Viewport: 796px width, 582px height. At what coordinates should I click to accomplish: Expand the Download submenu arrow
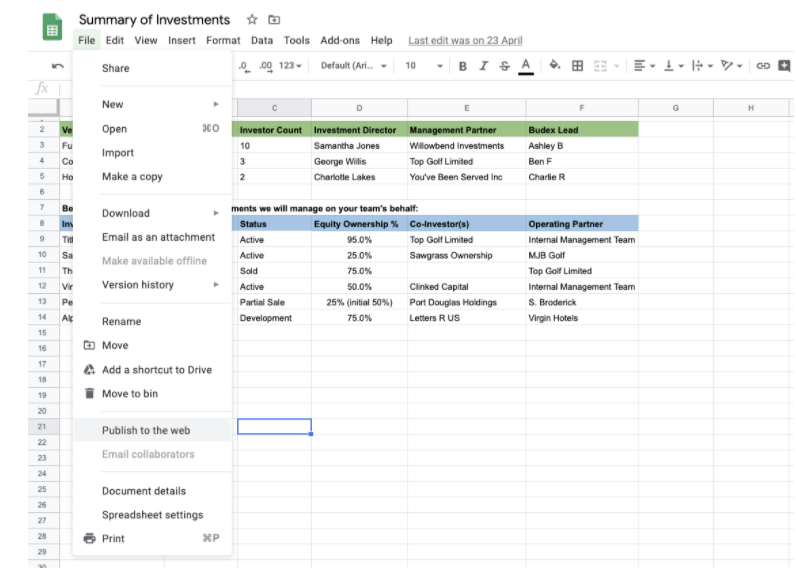tap(216, 213)
